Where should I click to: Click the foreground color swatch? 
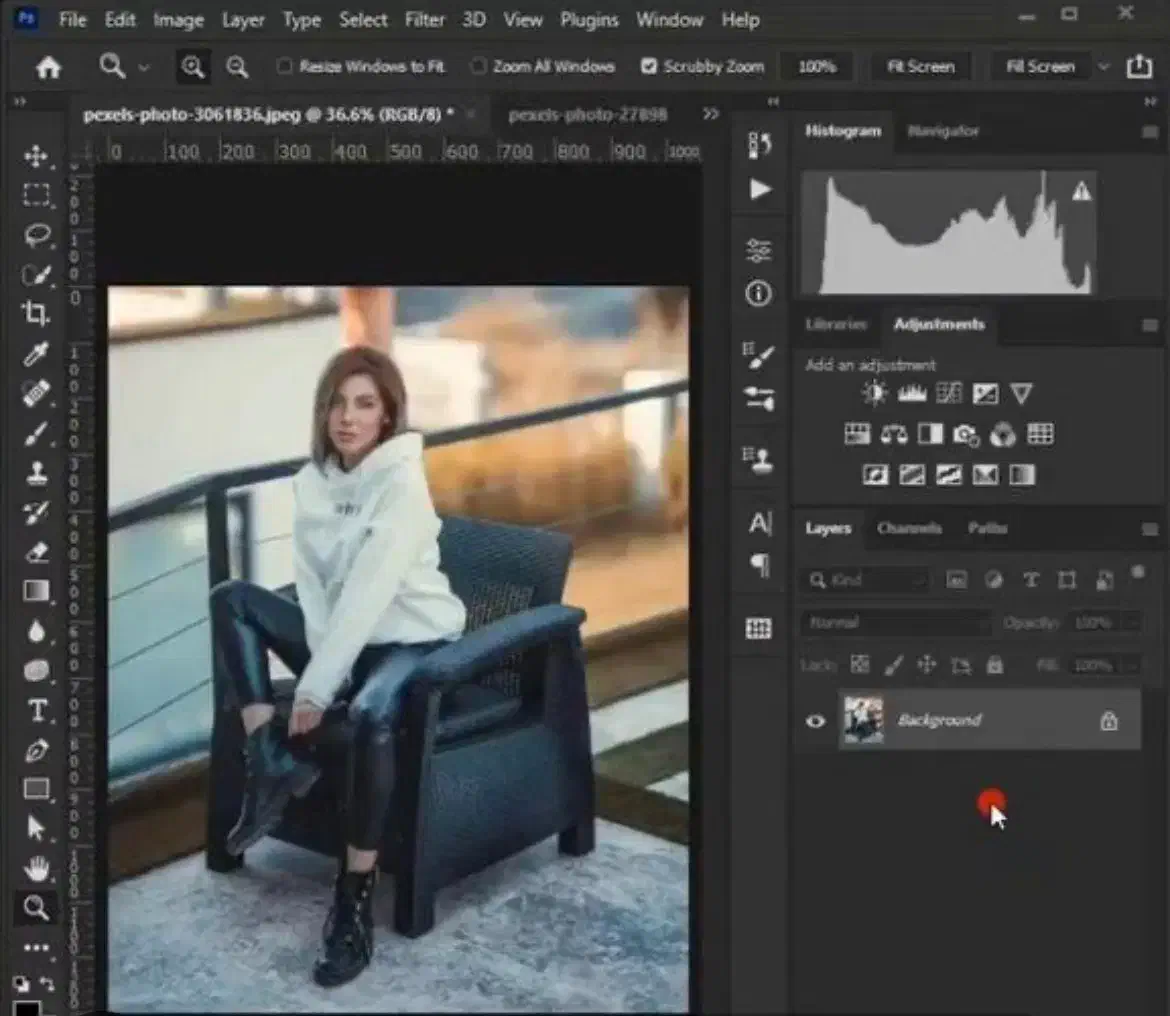tap(27, 1008)
